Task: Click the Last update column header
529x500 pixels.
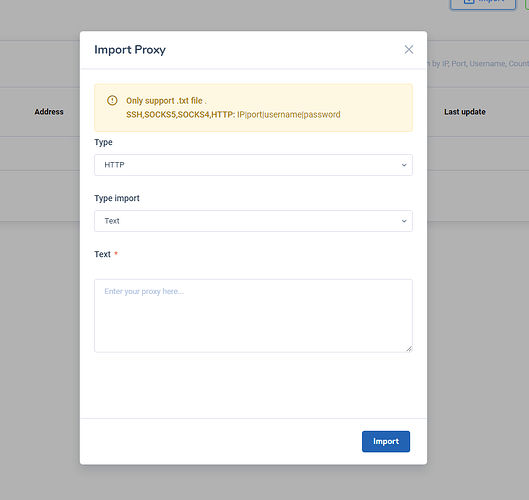Action: click(x=465, y=112)
